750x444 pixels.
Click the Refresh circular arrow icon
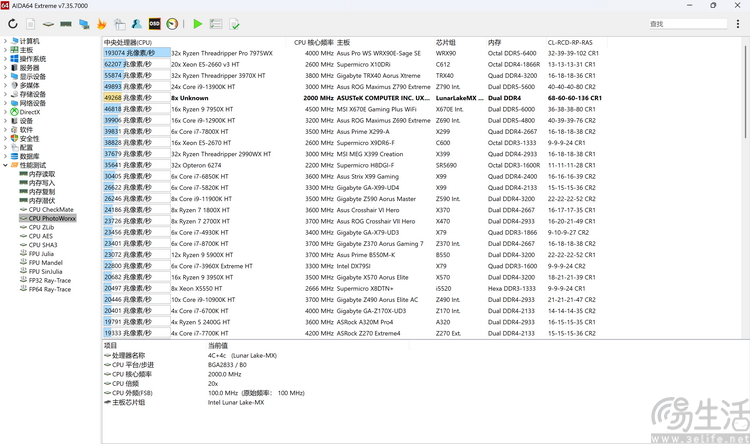click(13, 23)
